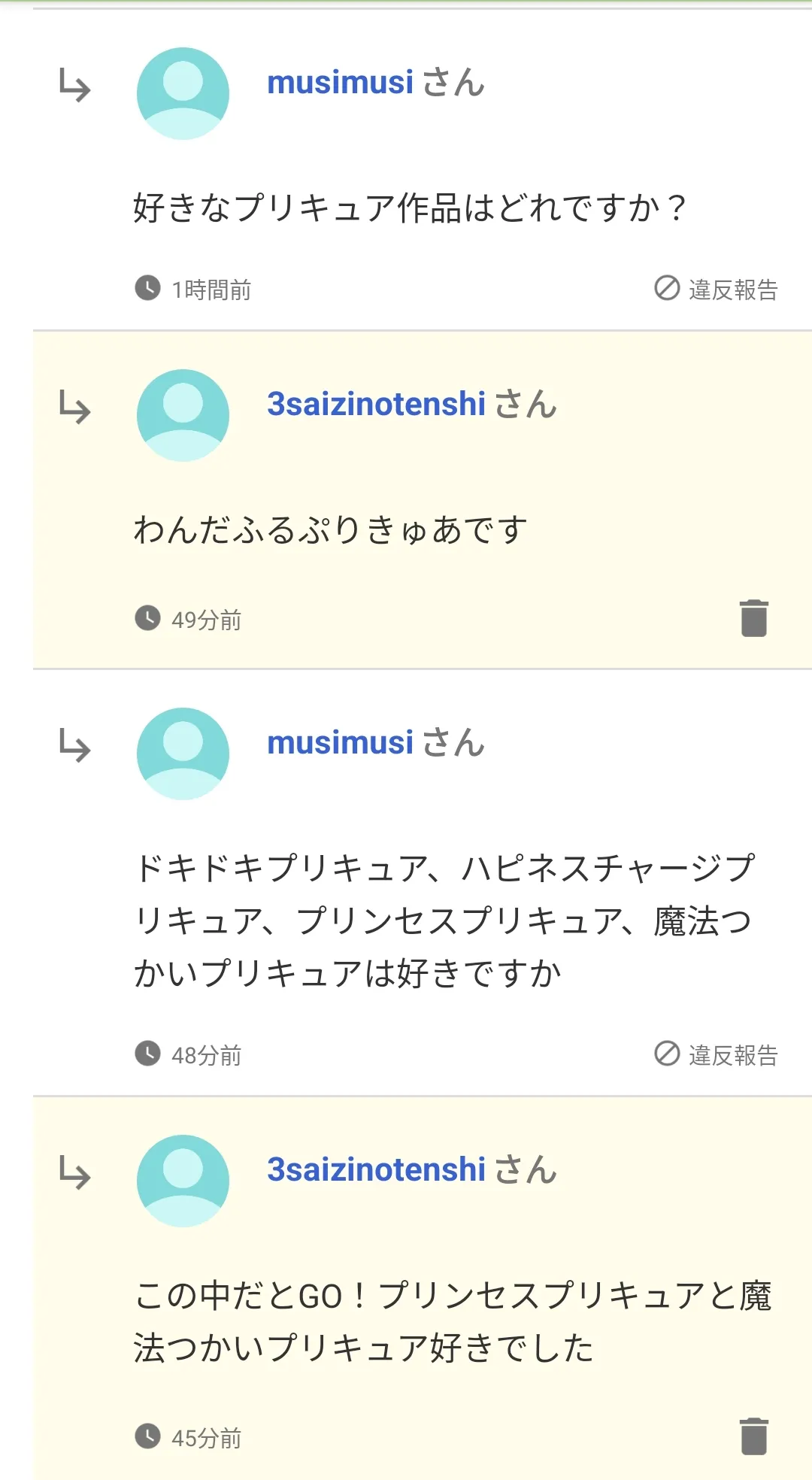Delete the reply posted 45分前
Viewport: 812px width, 1480px height.
[x=753, y=1436]
